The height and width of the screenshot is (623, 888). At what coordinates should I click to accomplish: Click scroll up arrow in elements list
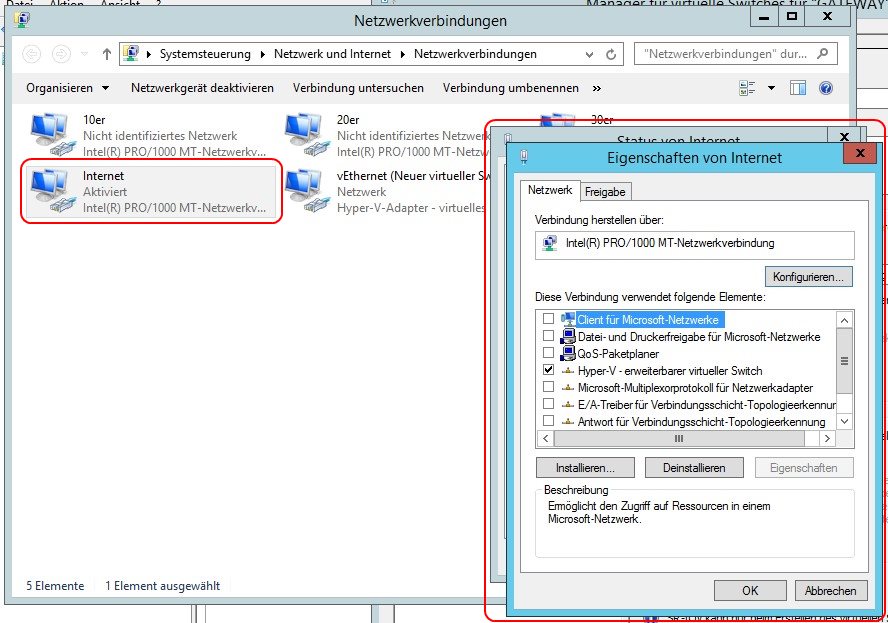pos(844,320)
